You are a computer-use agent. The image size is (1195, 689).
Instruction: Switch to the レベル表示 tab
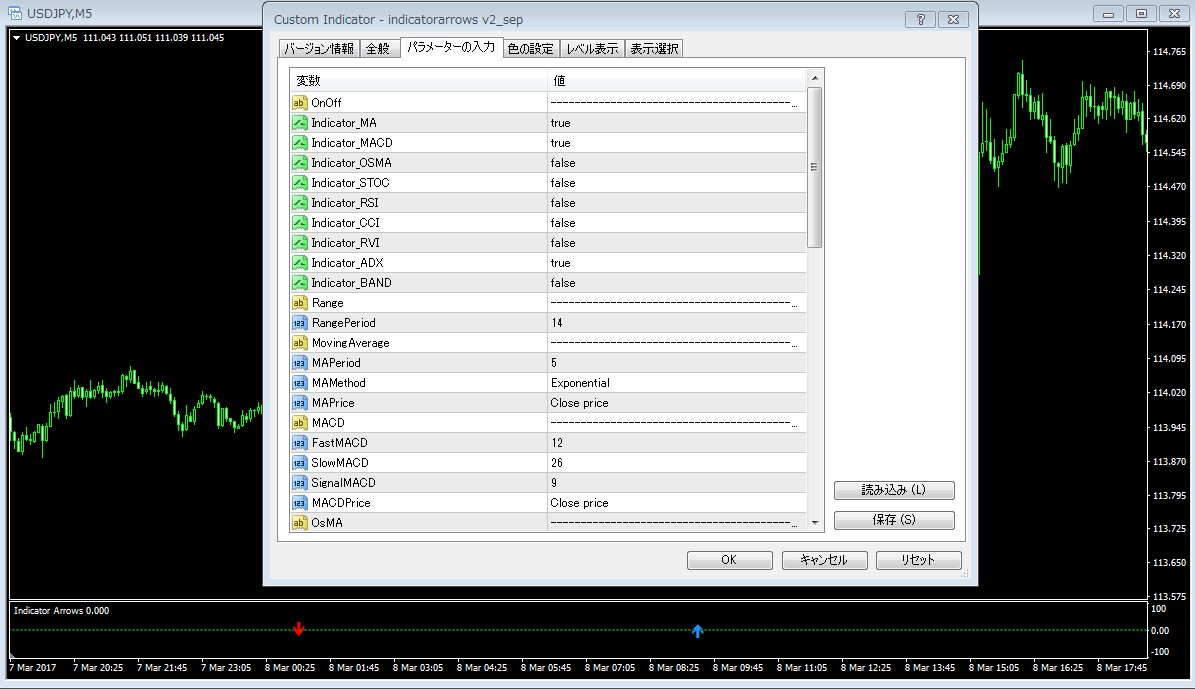592,49
